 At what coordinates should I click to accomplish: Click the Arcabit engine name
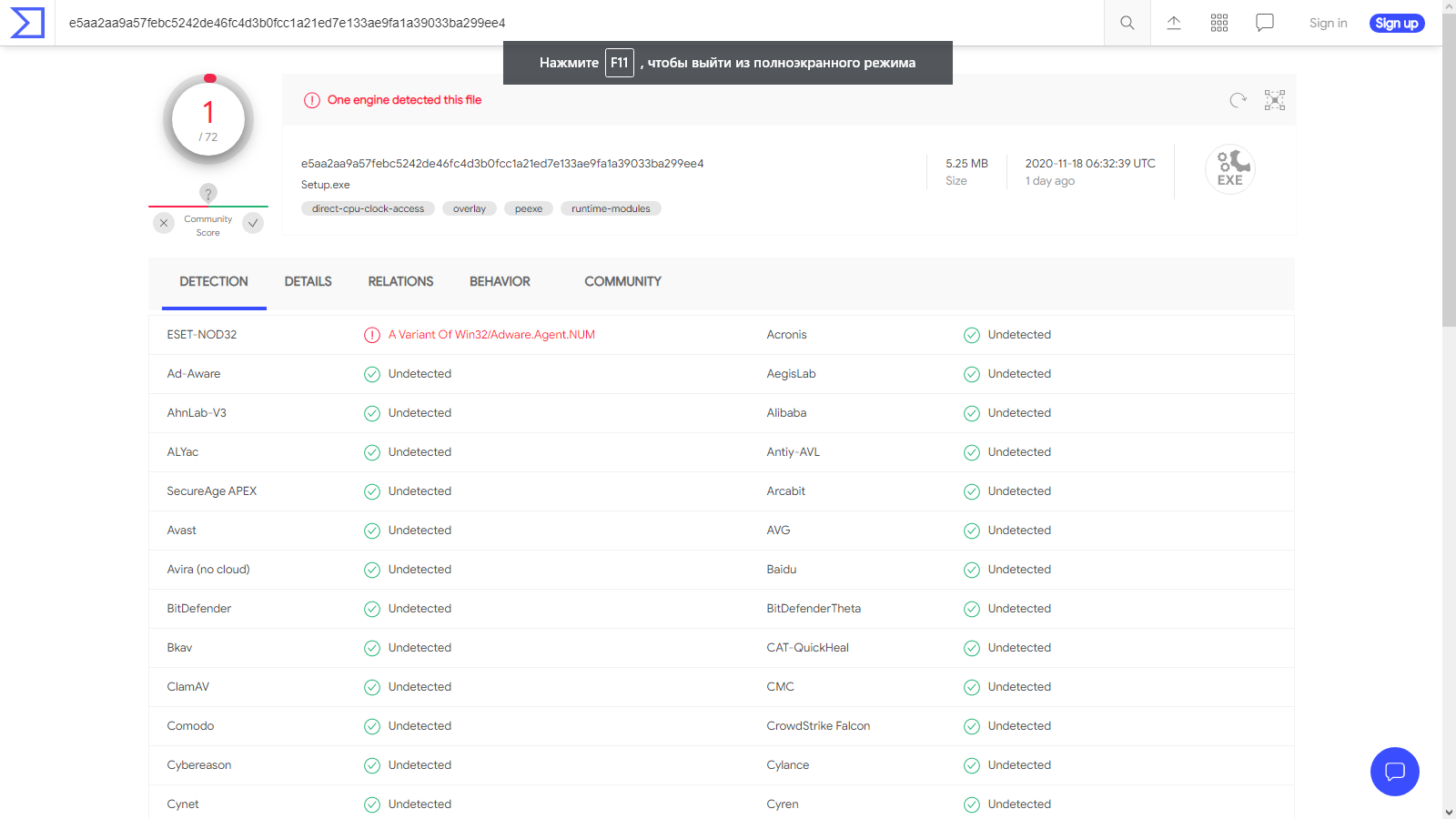tap(785, 491)
